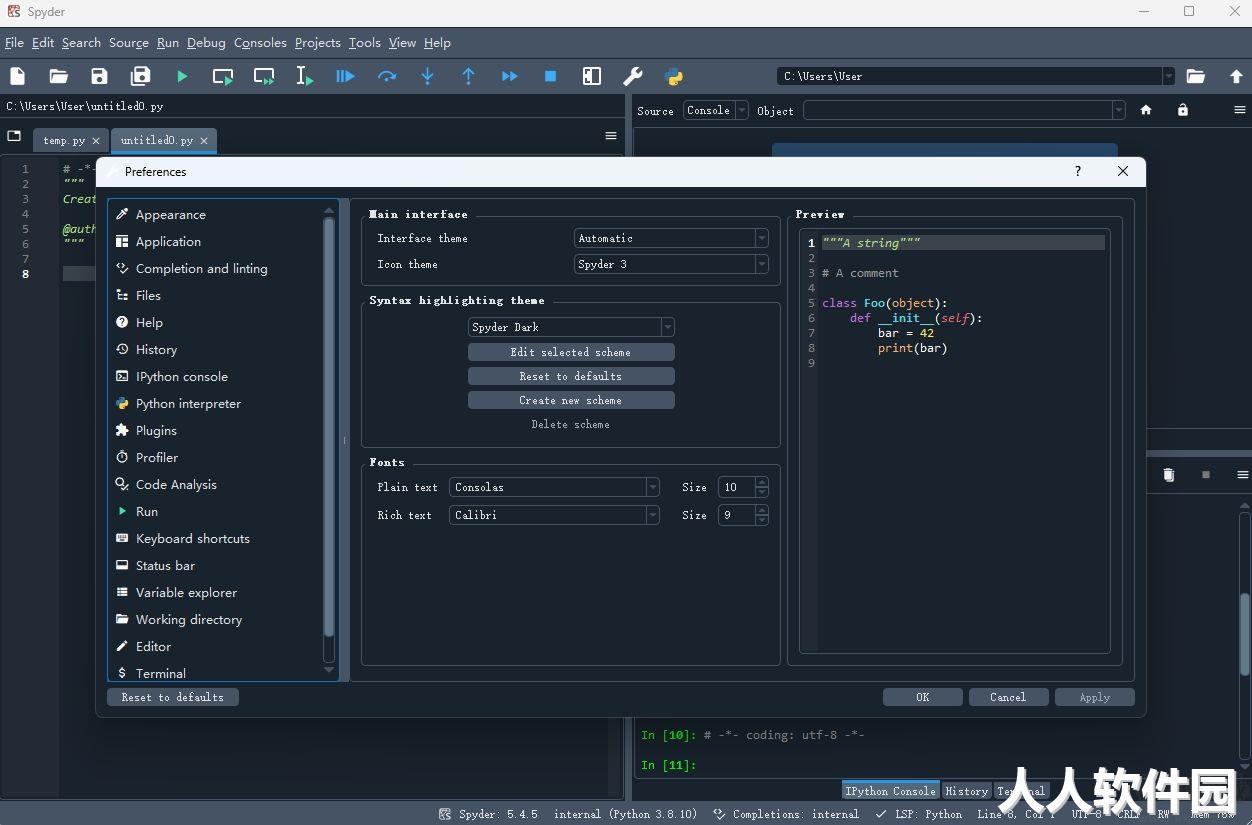Select Variable explorer preferences section

pos(215,592)
